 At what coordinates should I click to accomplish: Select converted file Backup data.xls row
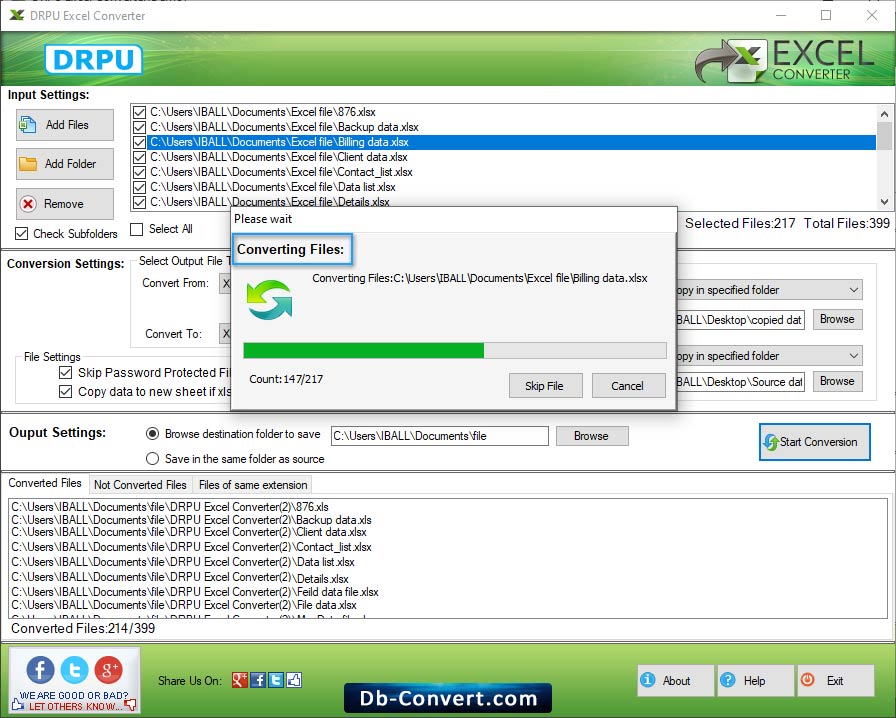tap(191, 520)
